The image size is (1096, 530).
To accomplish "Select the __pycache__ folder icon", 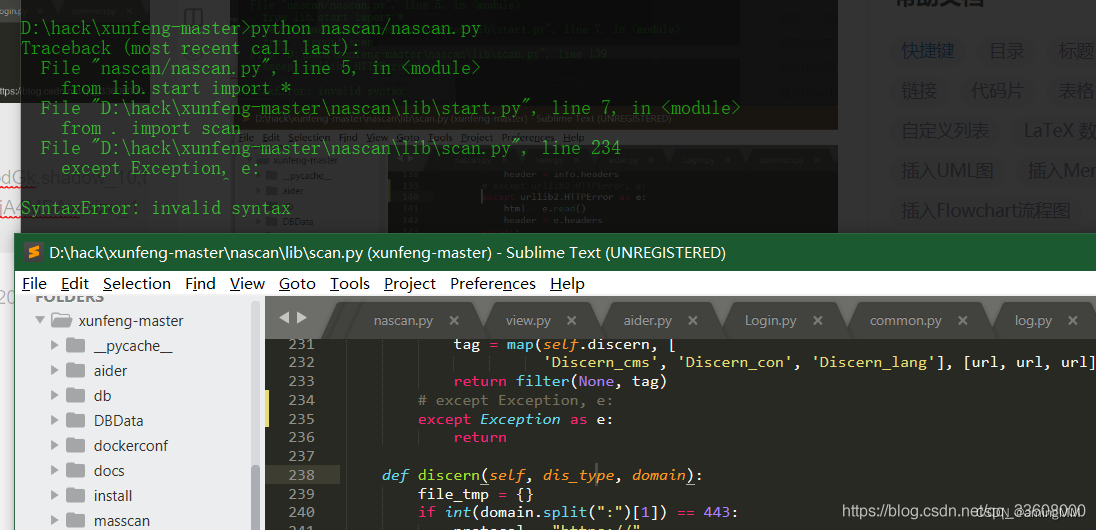I will [x=75, y=345].
